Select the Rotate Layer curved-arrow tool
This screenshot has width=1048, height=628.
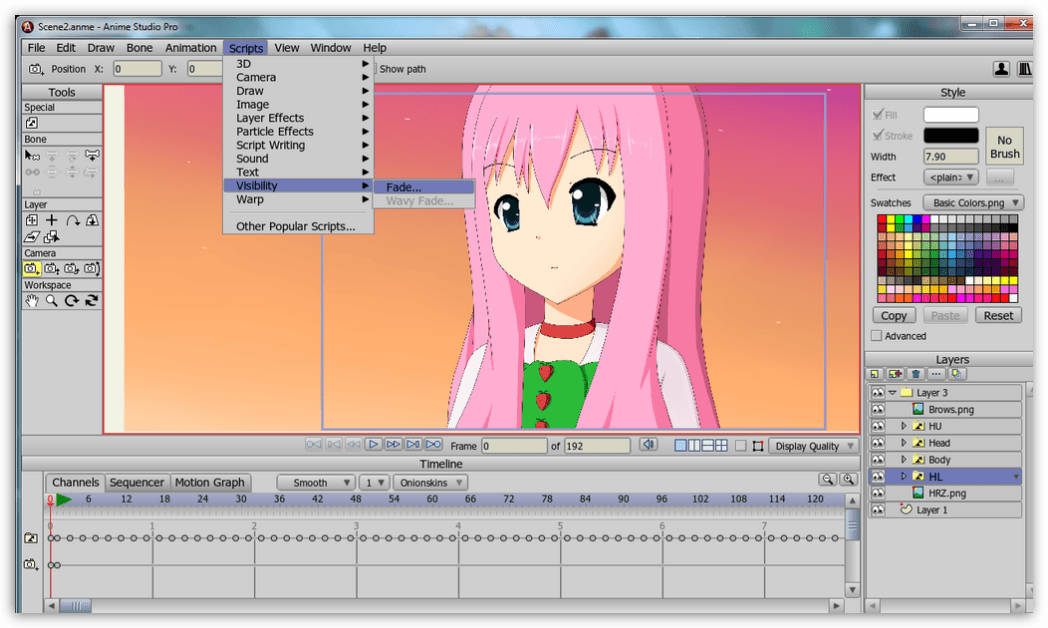(x=72, y=220)
